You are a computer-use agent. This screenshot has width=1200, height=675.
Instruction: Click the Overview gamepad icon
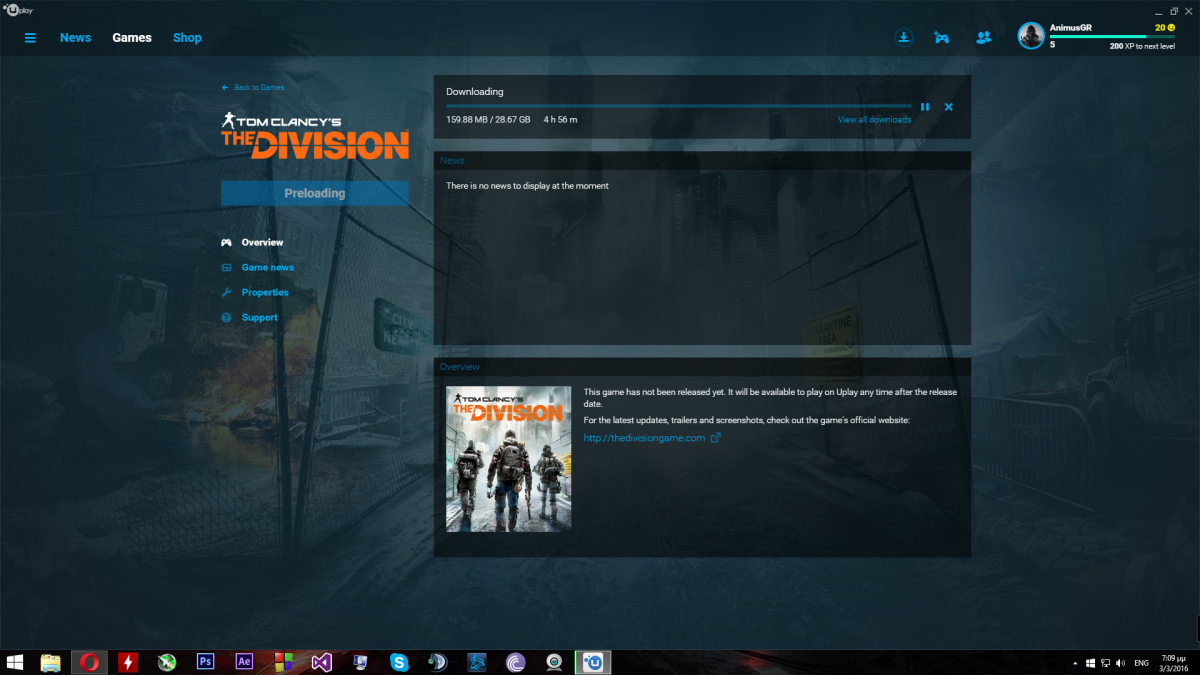[x=227, y=243]
